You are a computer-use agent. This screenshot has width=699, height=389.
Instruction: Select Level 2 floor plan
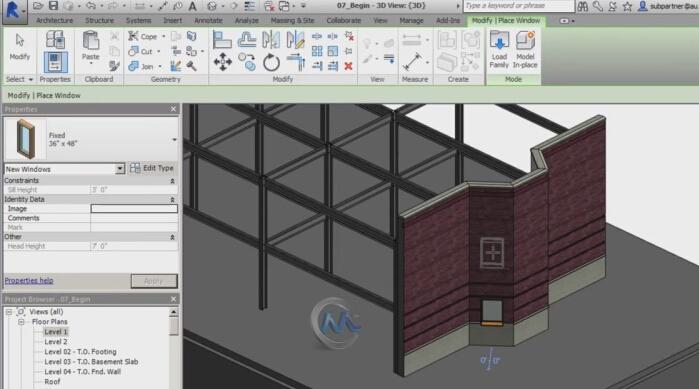pos(56,342)
